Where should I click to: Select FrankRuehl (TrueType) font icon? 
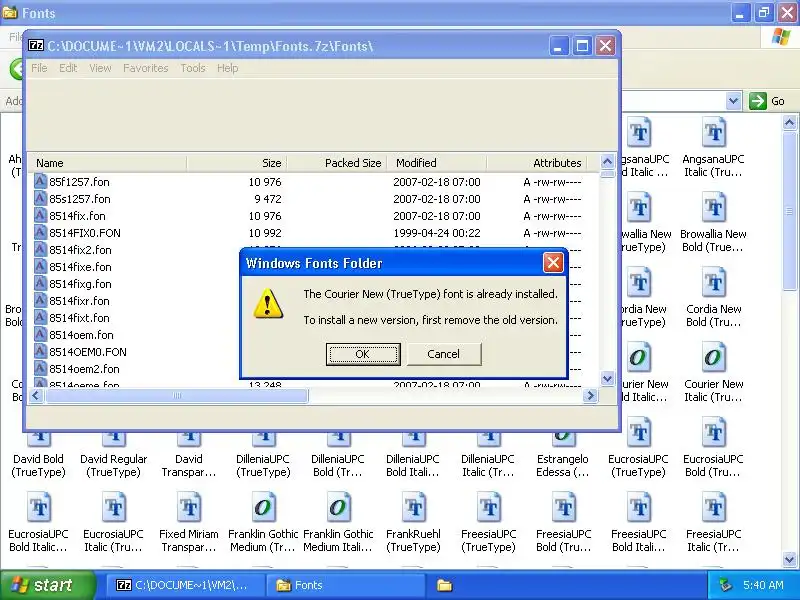click(413, 508)
